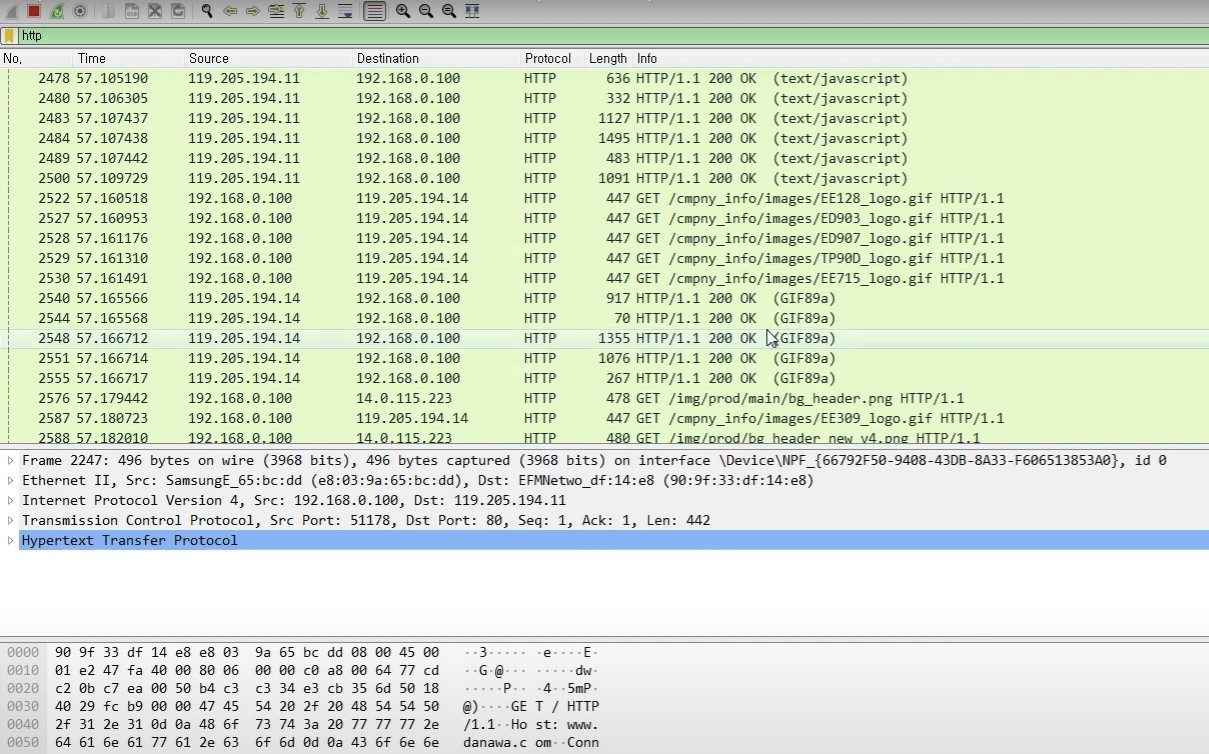1209x754 pixels.
Task: Zoom in the main window text
Action: coord(403,11)
